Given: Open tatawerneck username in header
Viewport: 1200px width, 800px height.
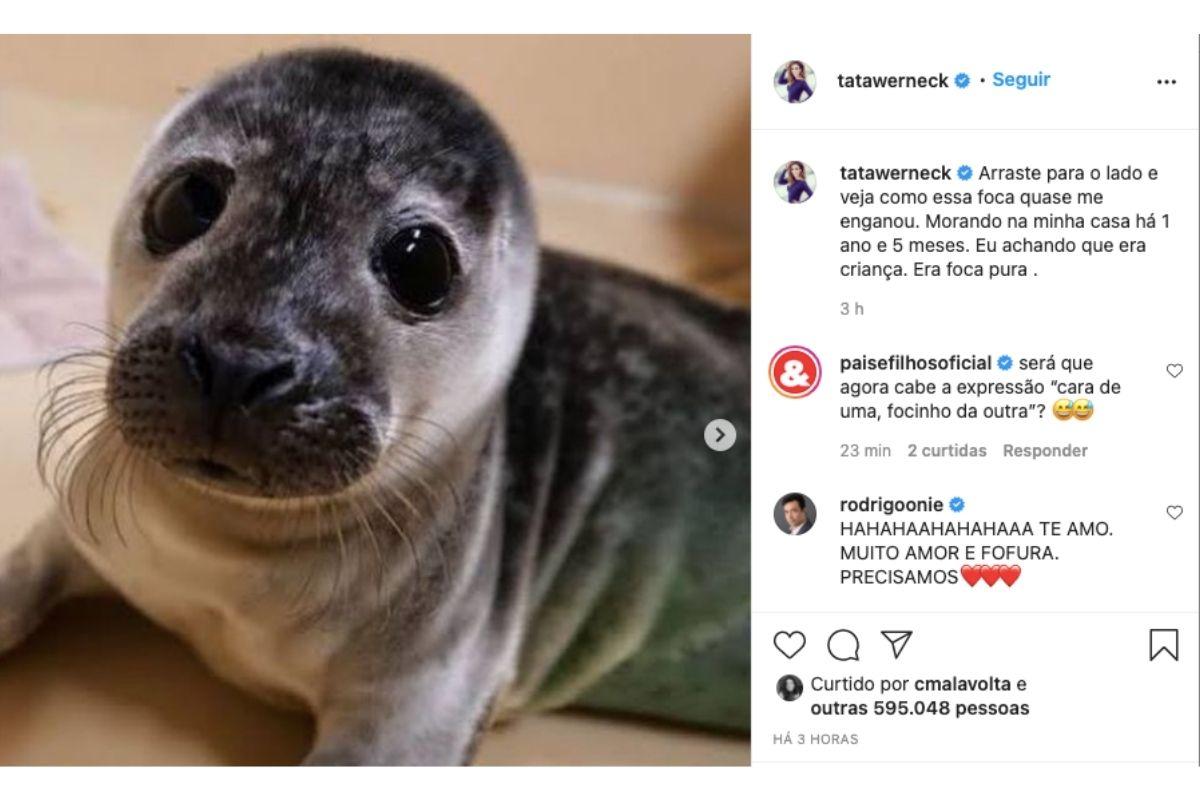Looking at the screenshot, I should [x=892, y=81].
